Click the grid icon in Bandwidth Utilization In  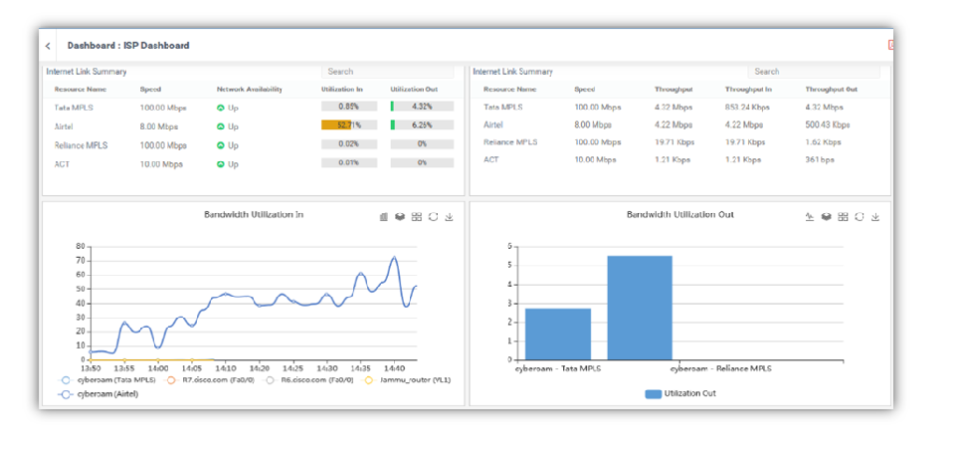[x=416, y=217]
